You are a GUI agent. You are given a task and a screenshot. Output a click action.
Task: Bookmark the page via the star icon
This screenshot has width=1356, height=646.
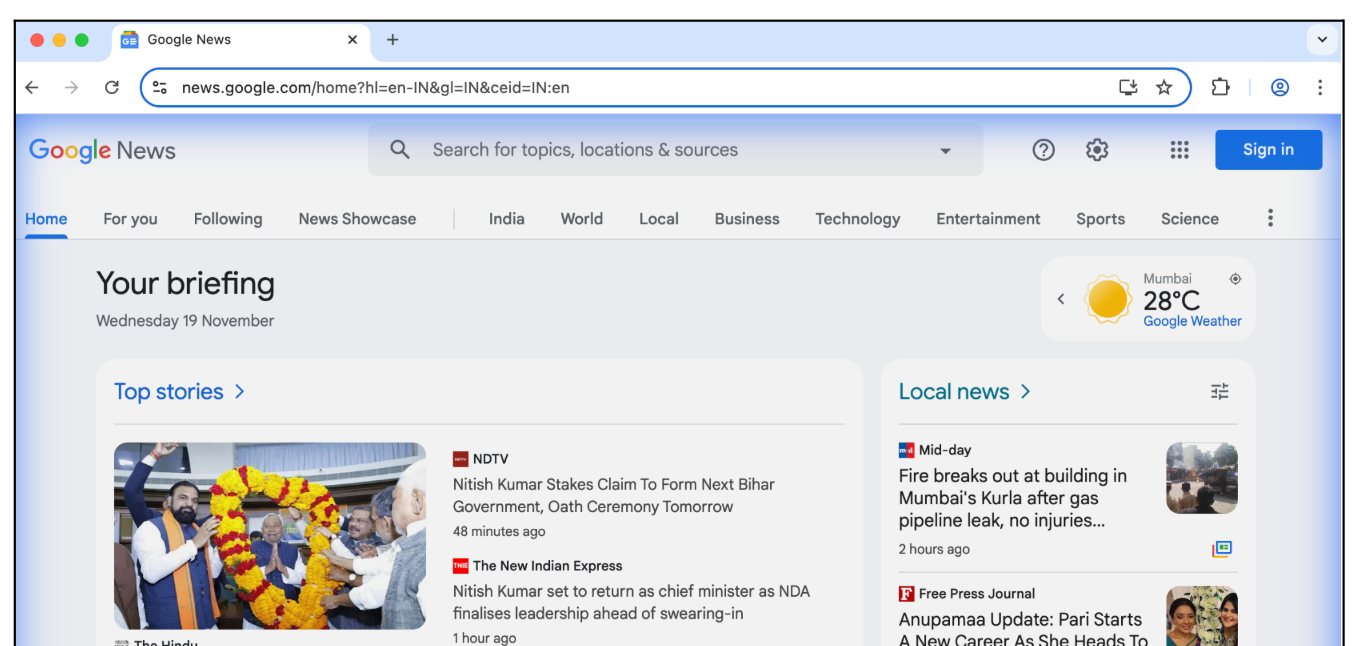(x=1164, y=87)
